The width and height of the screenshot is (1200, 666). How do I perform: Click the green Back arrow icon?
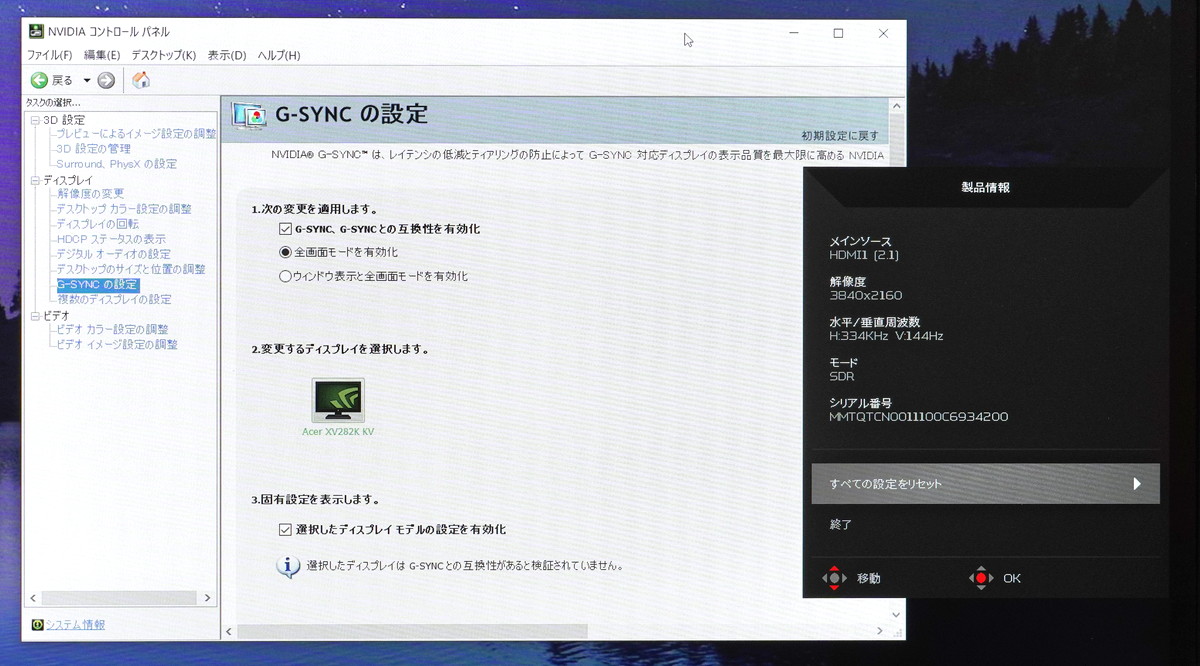click(x=39, y=80)
